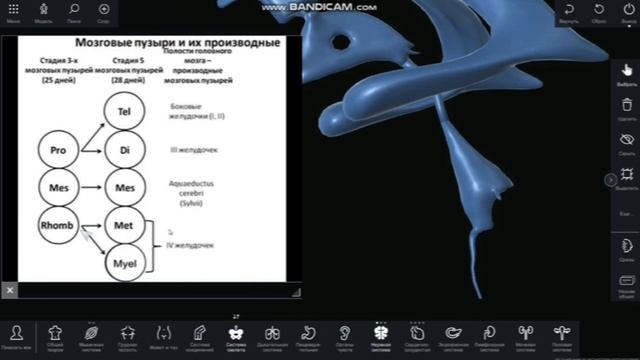Click the 'Стадия 3-х мозговых пузырей' heading
The width and height of the screenshot is (640, 360).
(x=59, y=70)
